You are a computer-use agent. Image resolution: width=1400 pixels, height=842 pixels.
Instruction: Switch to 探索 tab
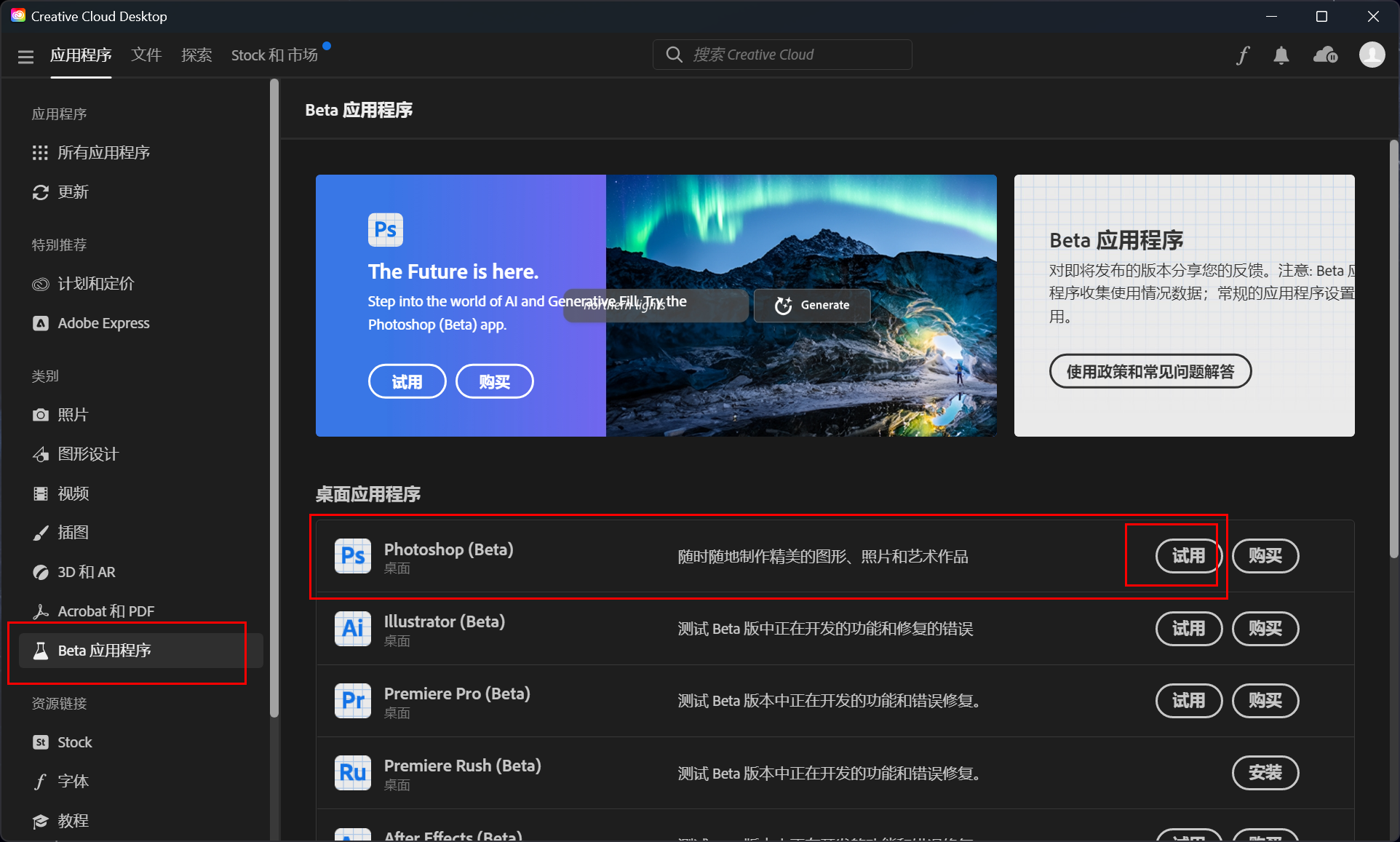point(196,55)
